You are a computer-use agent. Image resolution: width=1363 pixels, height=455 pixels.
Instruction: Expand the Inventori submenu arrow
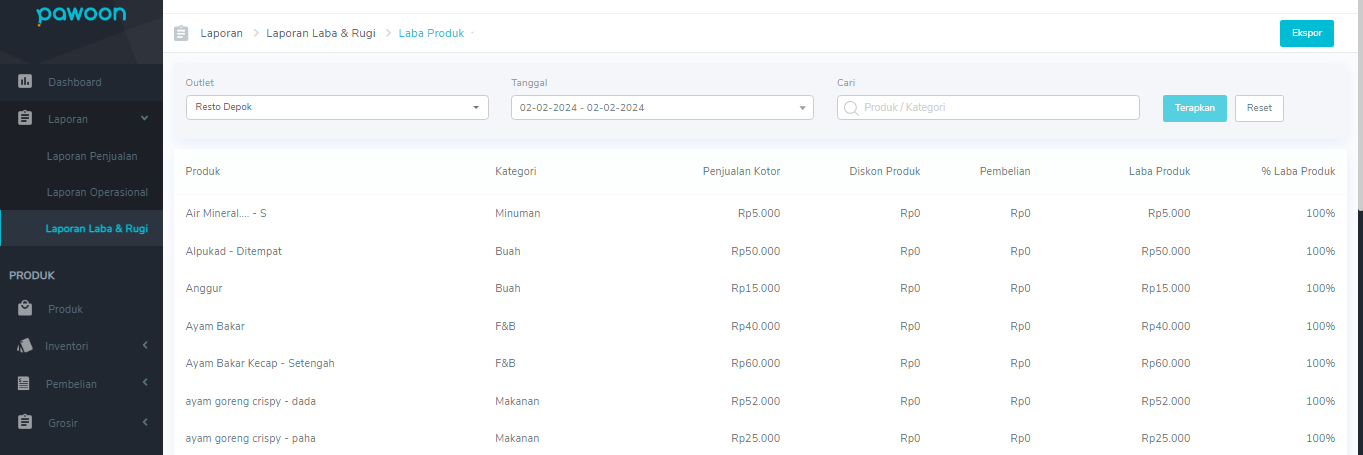(x=144, y=346)
